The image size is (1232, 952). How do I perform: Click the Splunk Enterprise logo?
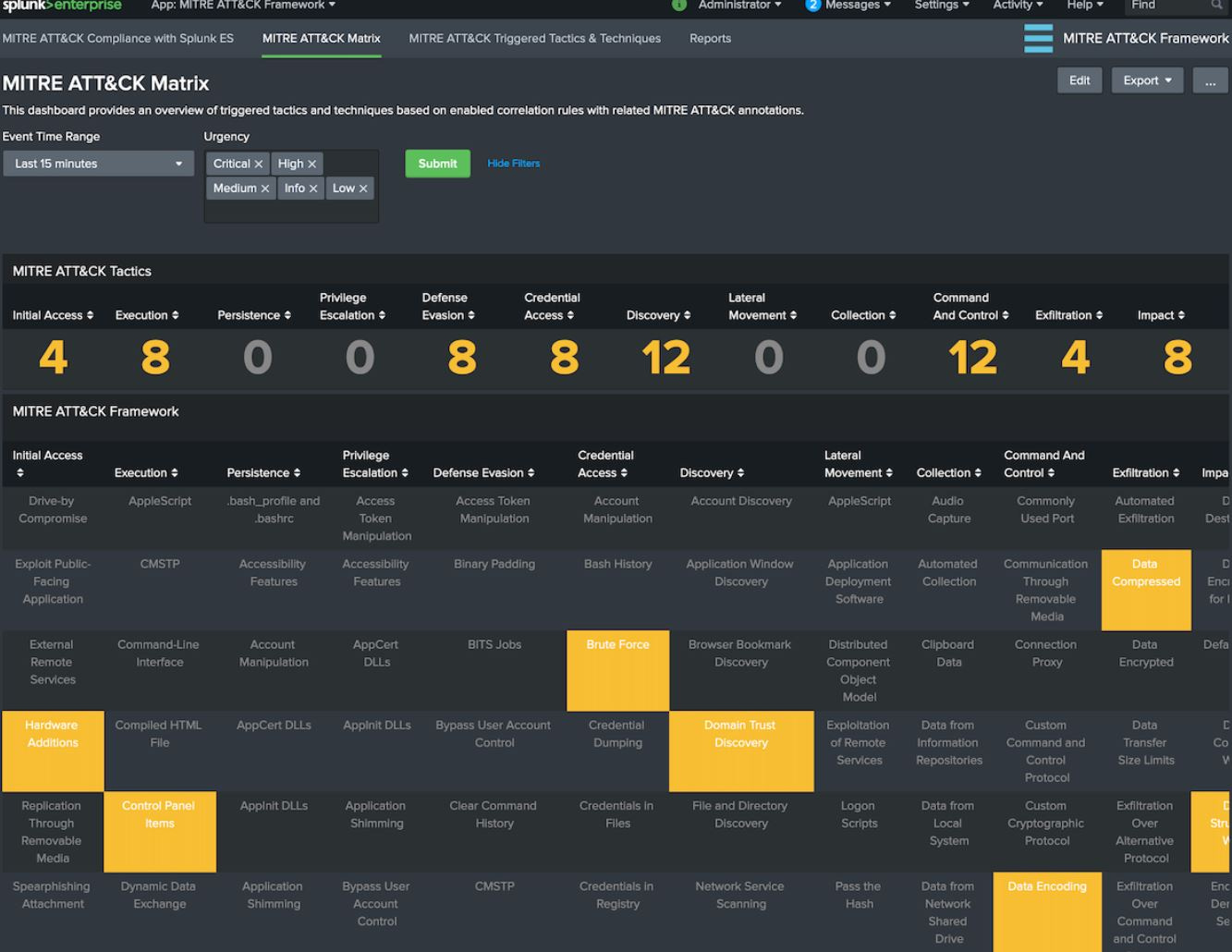62,6
